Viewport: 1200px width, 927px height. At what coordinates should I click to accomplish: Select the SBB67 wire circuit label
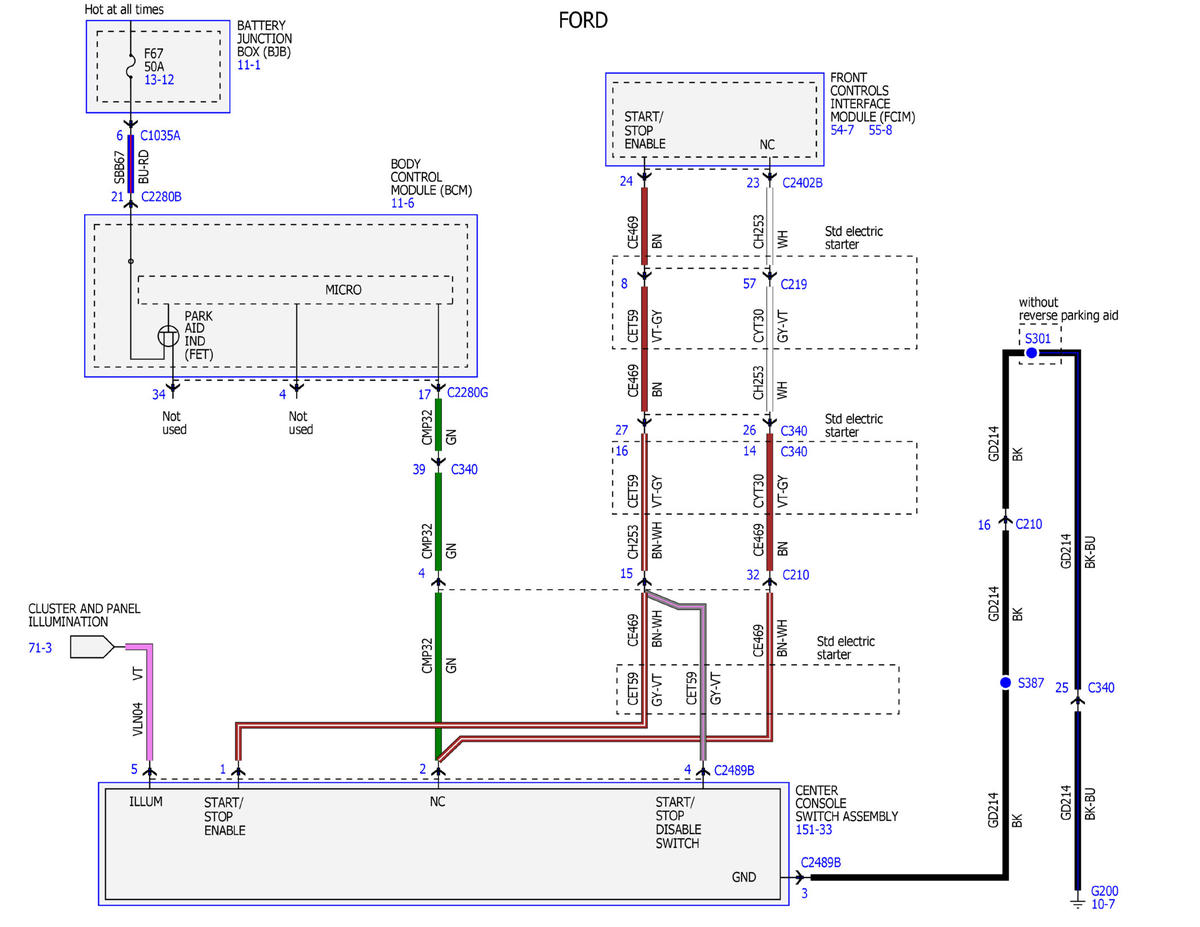click(118, 166)
